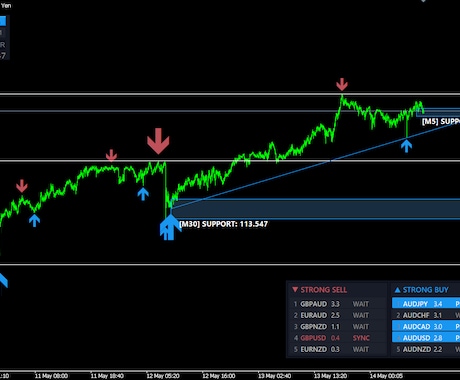Click the 3.1 strength value for AUDCHF
This screenshot has width=460, height=380.
(438, 315)
